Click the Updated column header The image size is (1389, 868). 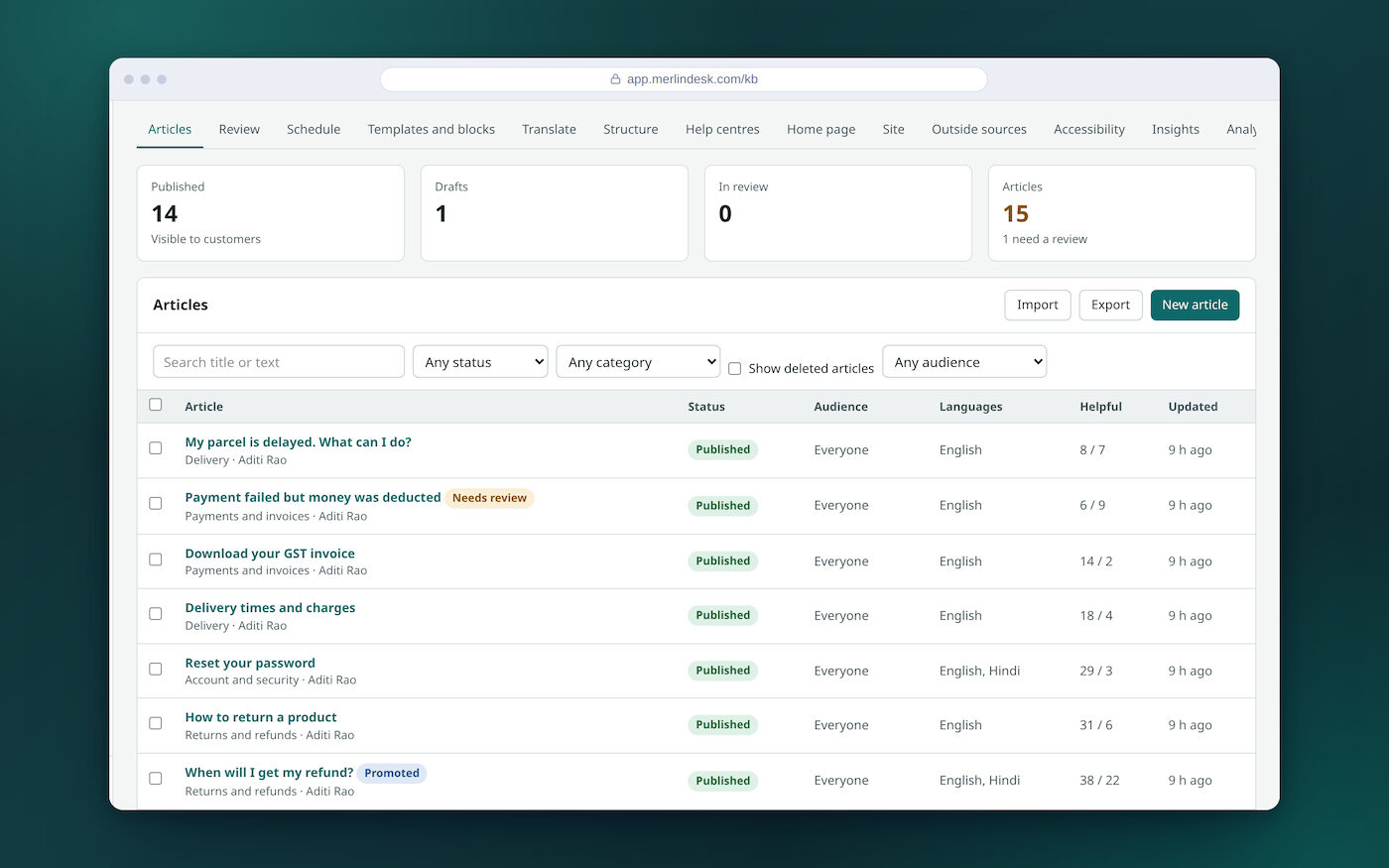1194,407
